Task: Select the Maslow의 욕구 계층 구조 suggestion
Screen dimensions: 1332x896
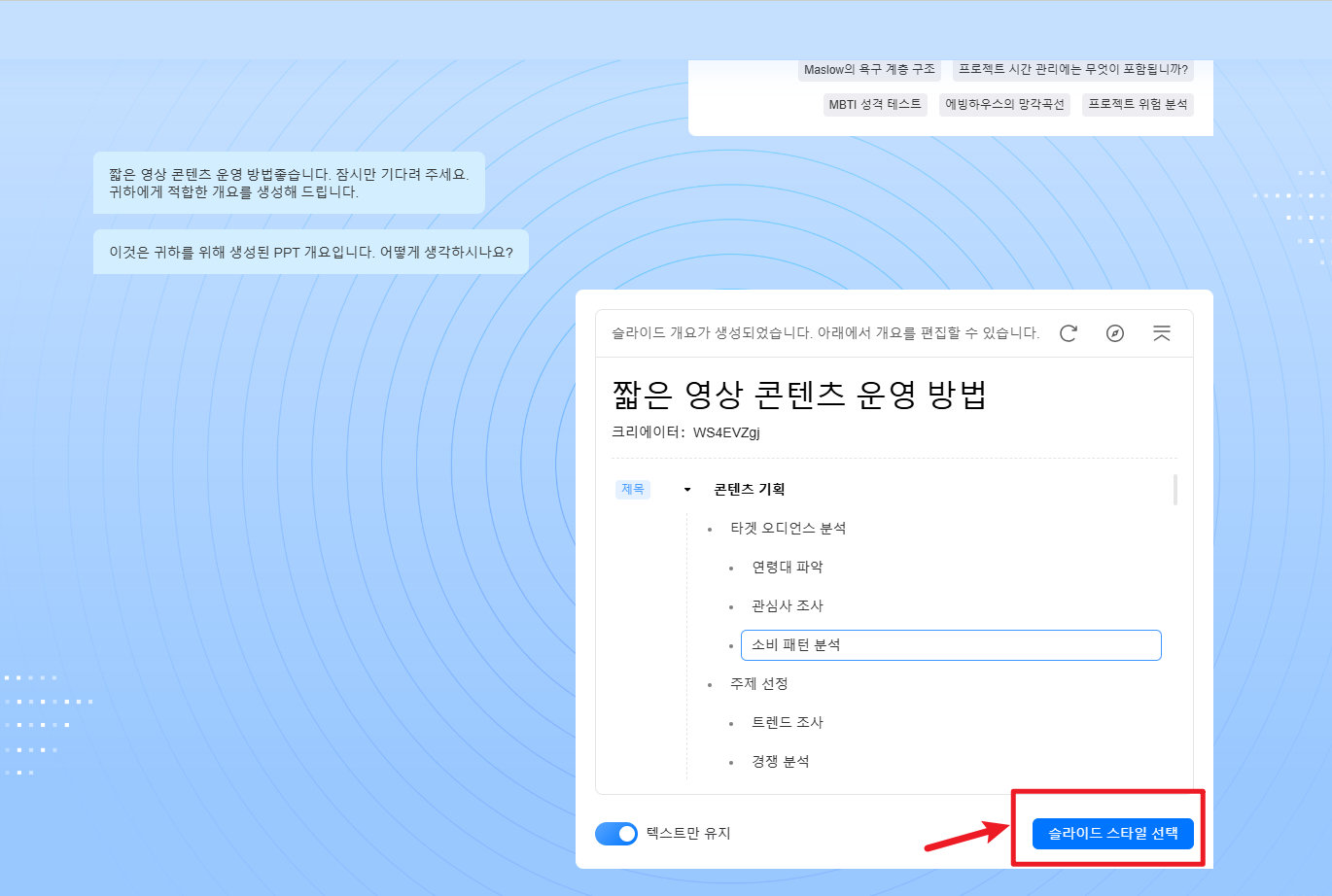Action: pyautogui.click(x=869, y=70)
